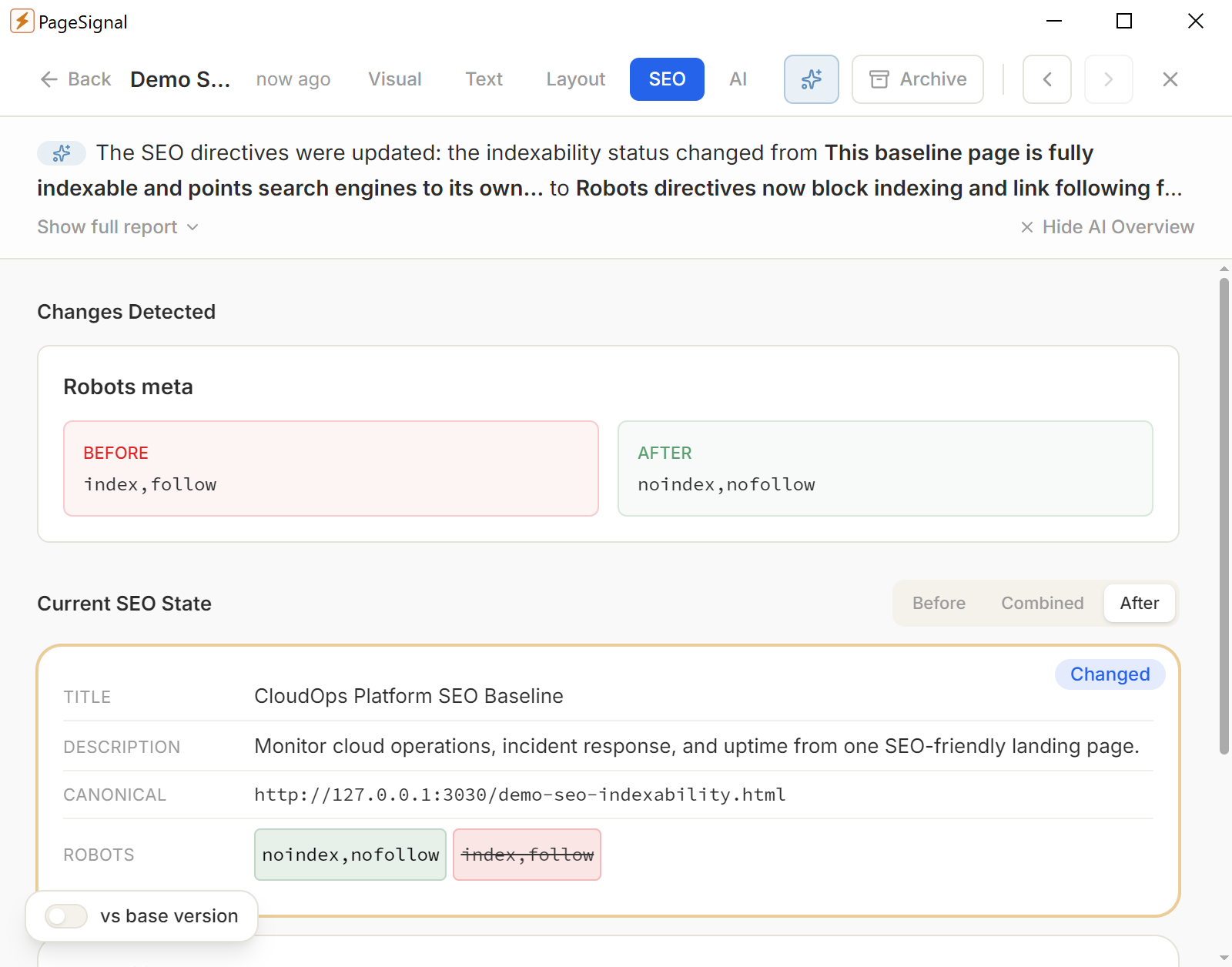Expand Show full report

[x=118, y=227]
